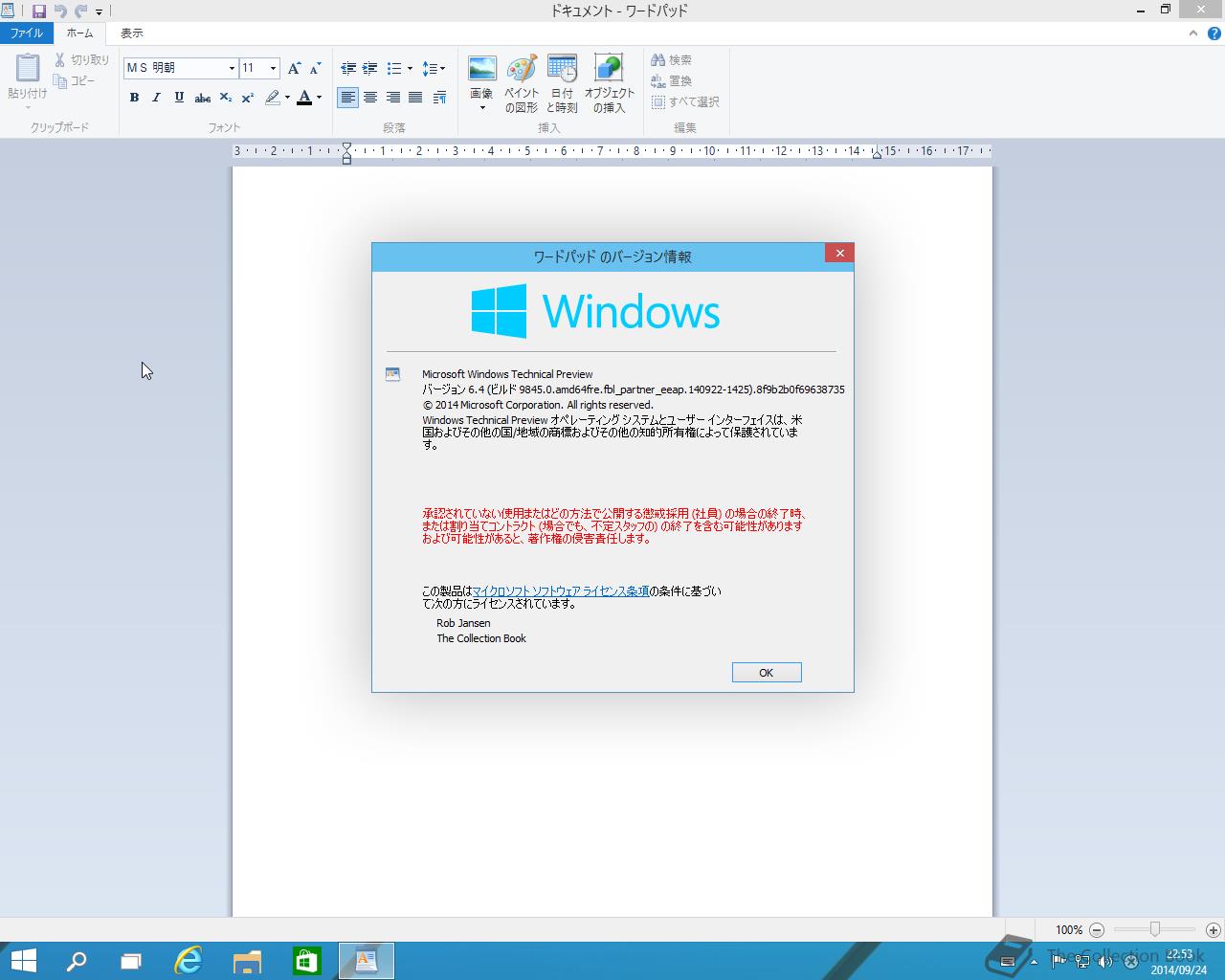This screenshot has width=1225, height=980.
Task: Toggle Underline formatting
Action: point(179,97)
